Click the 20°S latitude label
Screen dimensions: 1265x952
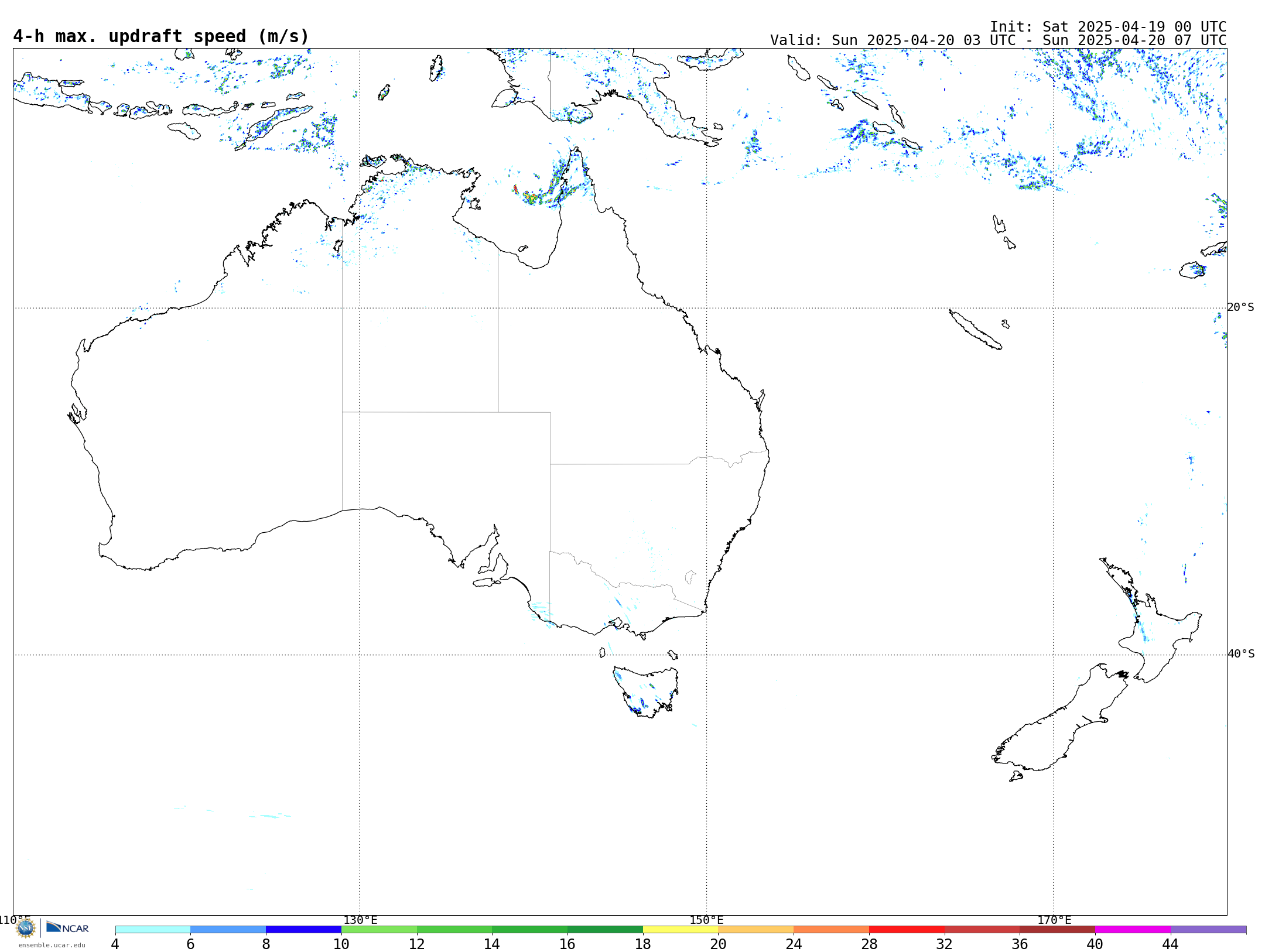coord(1240,307)
